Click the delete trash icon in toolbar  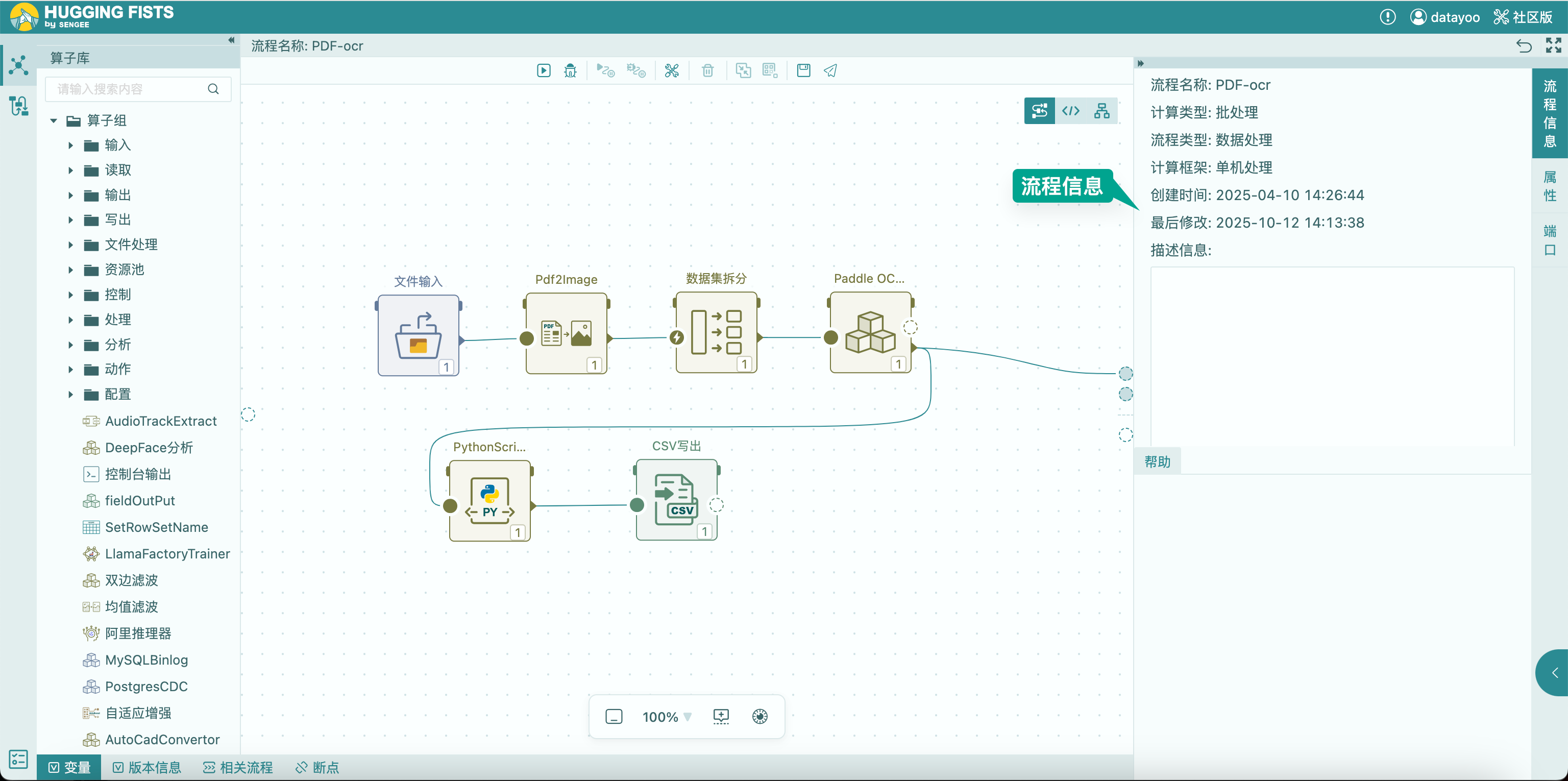point(707,70)
